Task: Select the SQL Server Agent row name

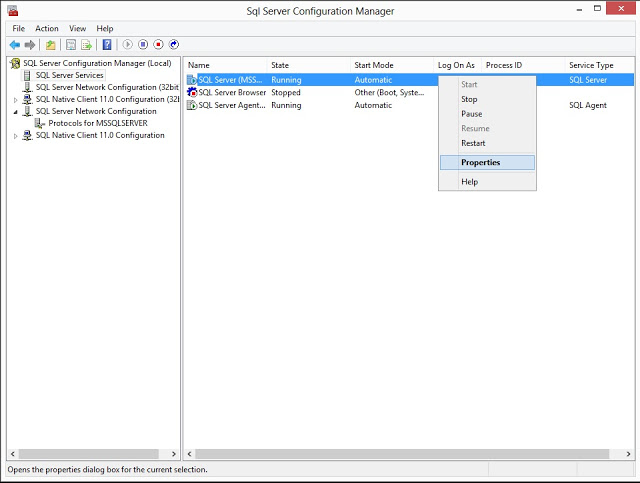Action: tap(232, 105)
